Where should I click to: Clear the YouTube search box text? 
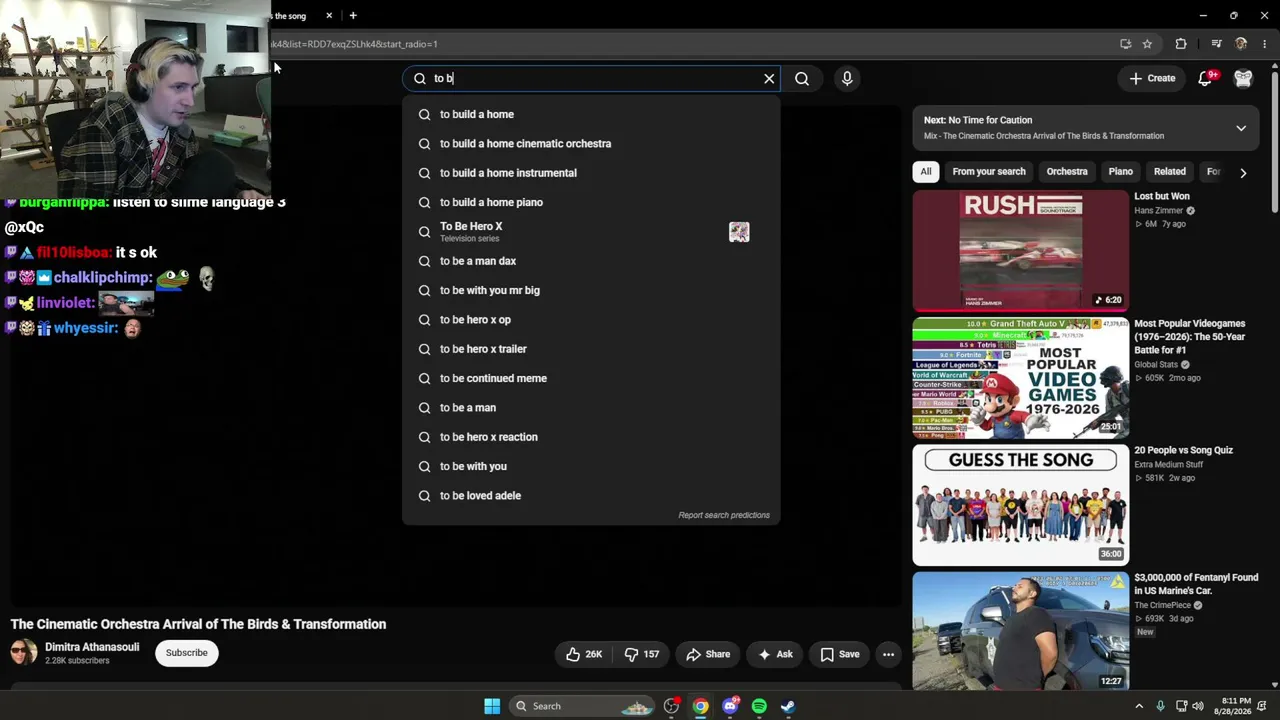click(x=769, y=78)
